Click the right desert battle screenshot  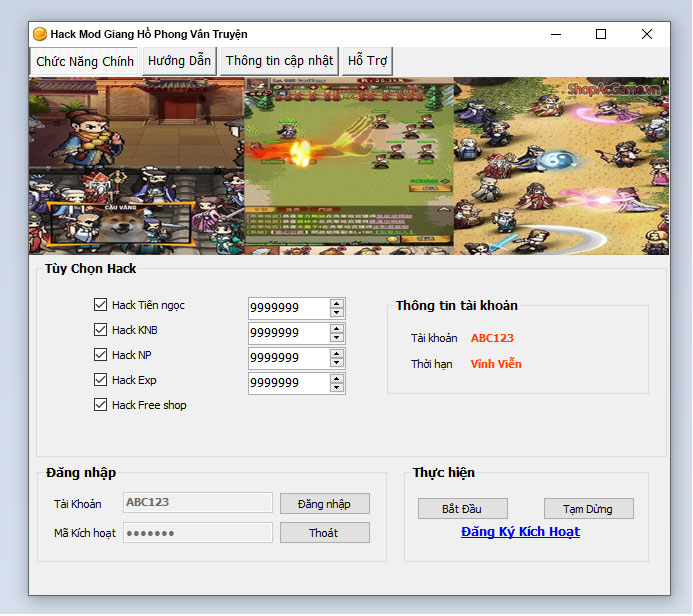561,166
